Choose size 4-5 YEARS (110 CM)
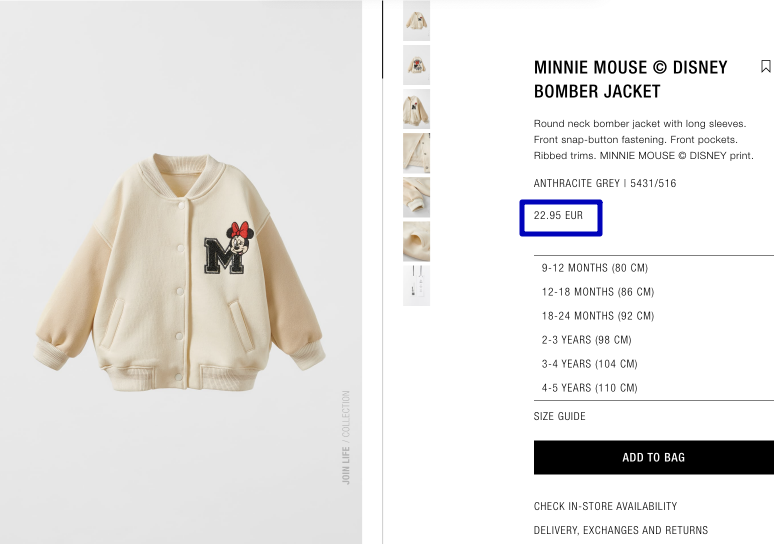Screen dimensions: 782x544 [x=589, y=388]
